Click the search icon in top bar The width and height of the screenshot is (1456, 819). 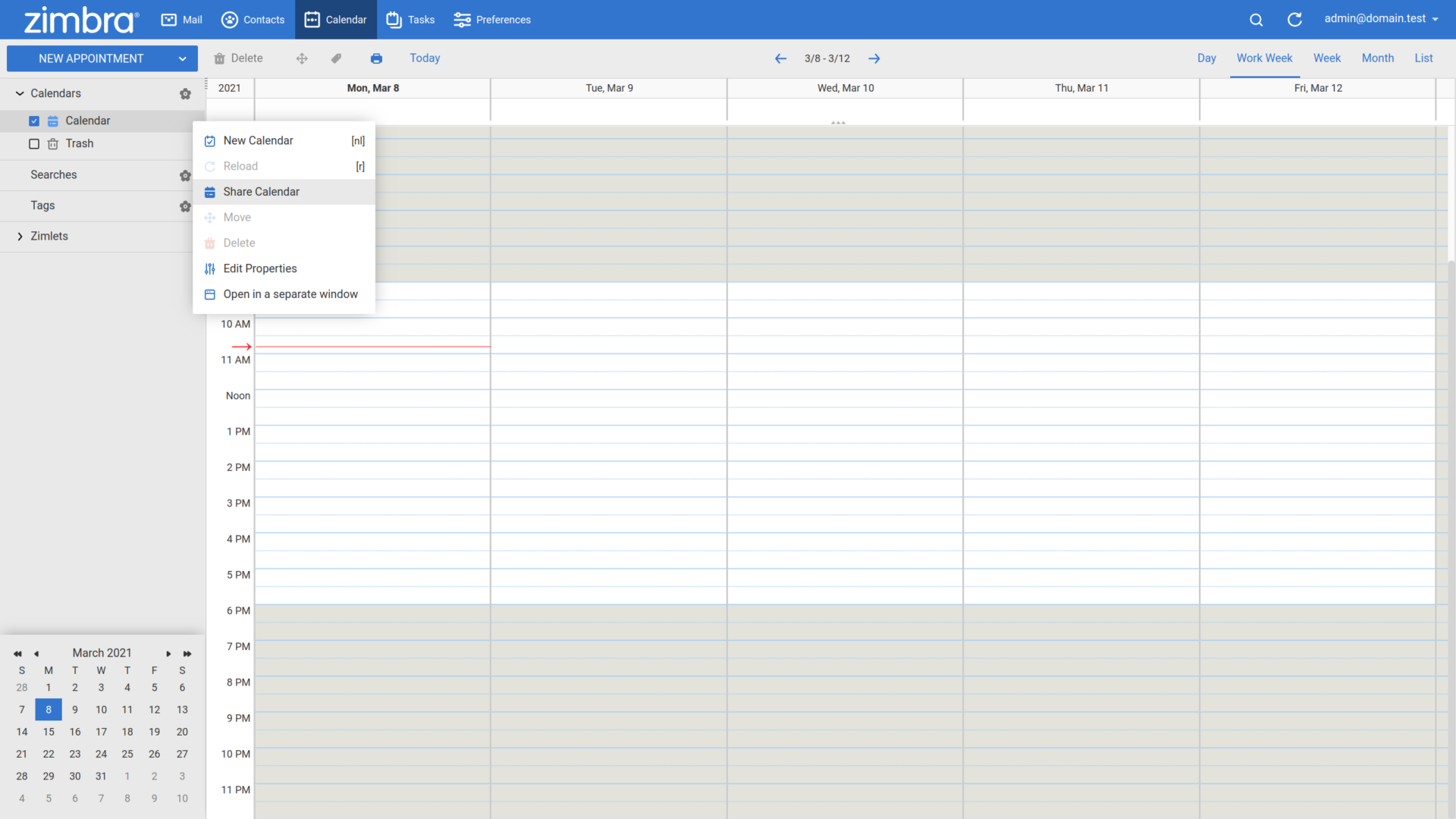(1256, 19)
